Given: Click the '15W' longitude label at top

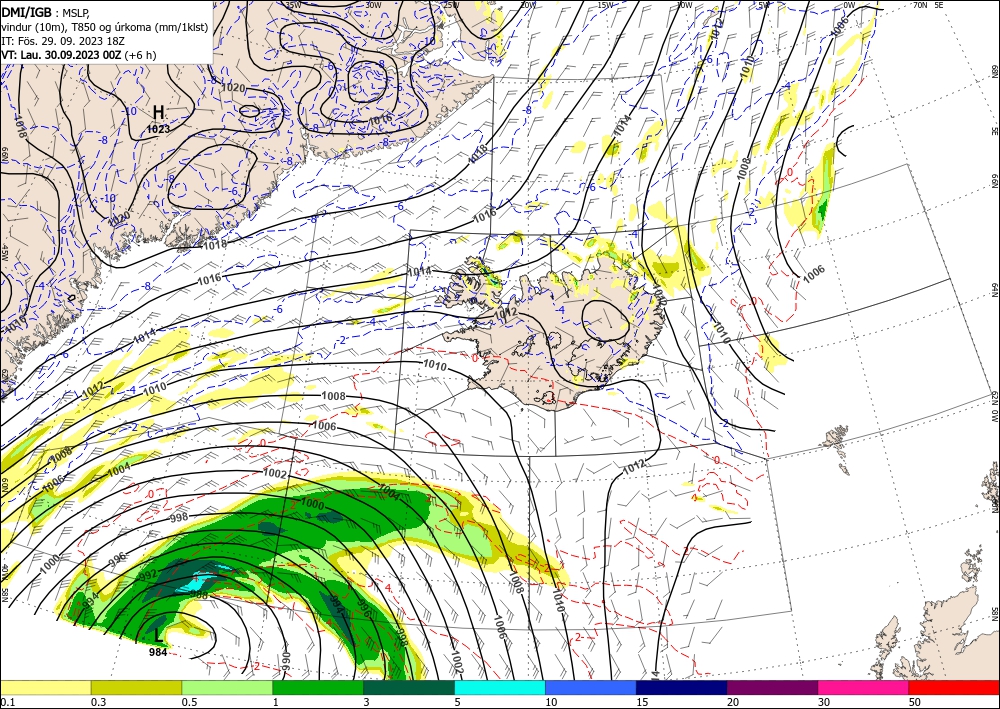Looking at the screenshot, I should point(605,4).
